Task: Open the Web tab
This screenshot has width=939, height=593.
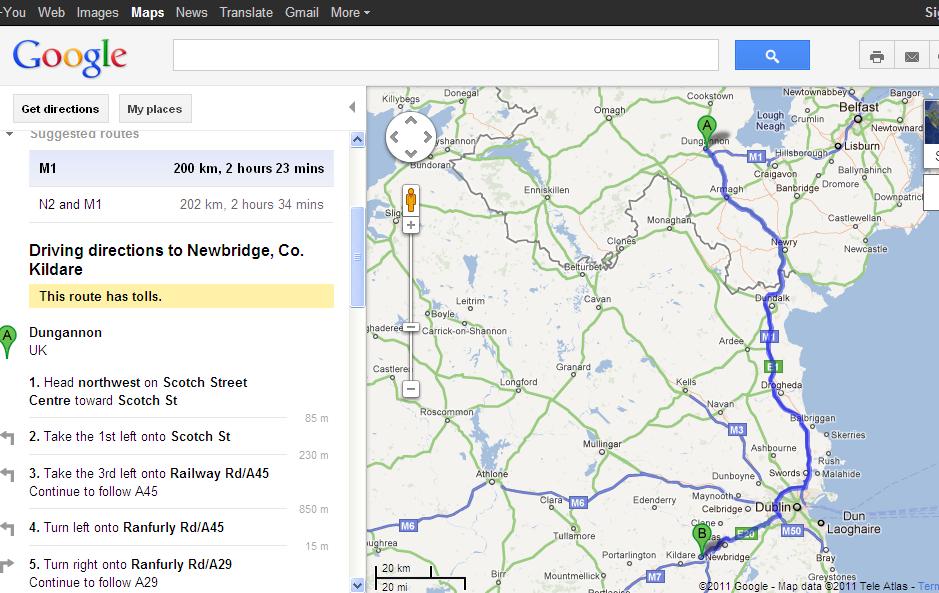Action: [x=51, y=12]
